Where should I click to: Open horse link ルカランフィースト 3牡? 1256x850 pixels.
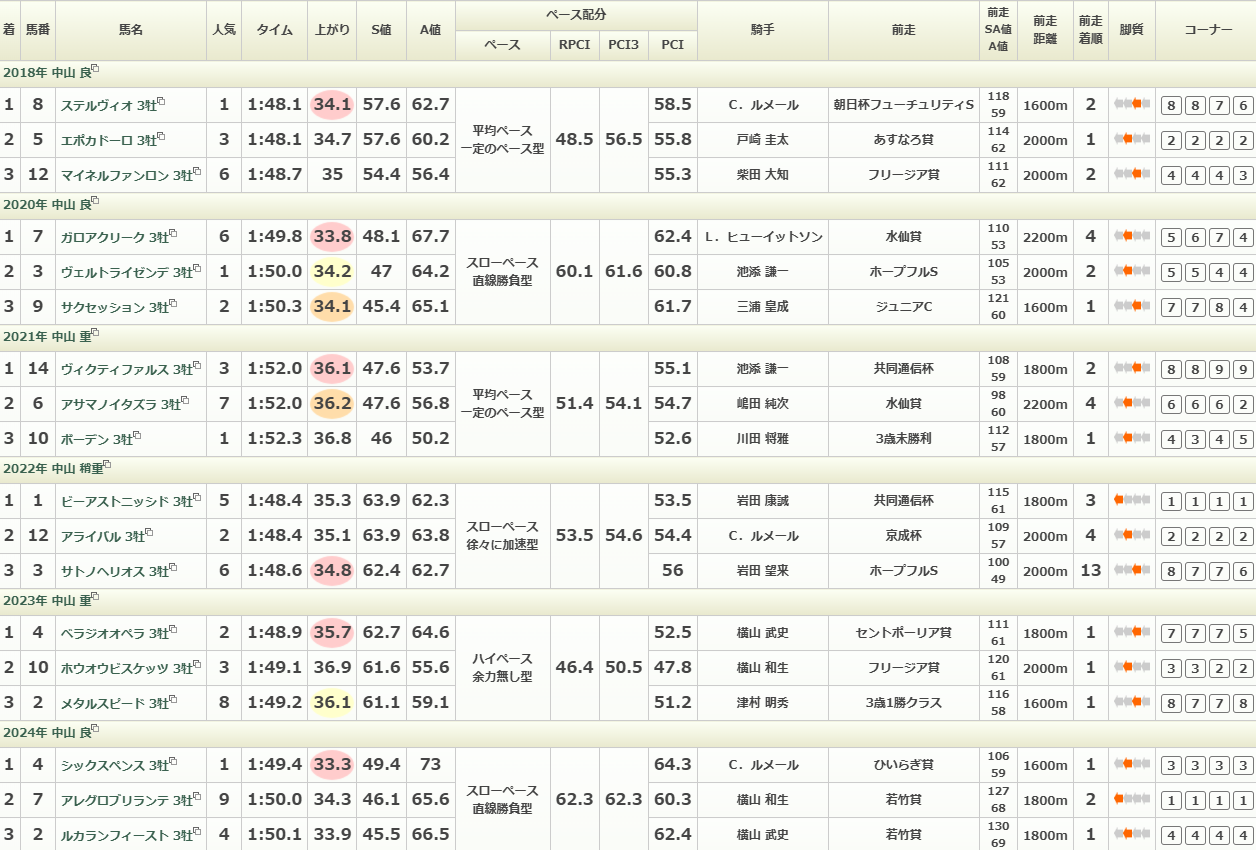click(113, 835)
